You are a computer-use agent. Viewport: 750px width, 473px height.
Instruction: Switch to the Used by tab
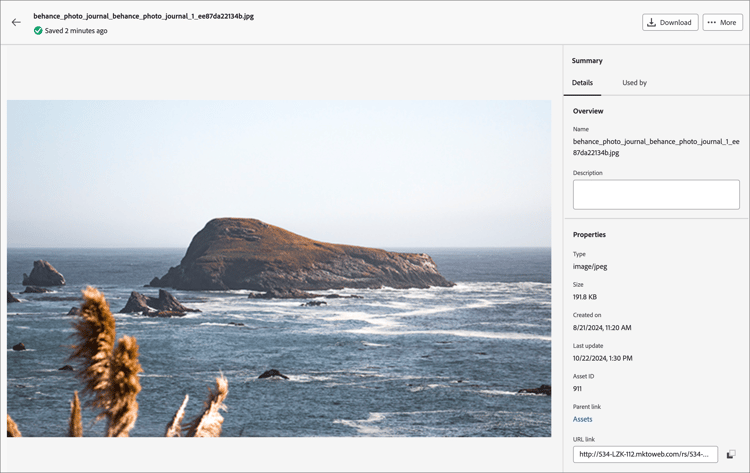click(x=634, y=83)
